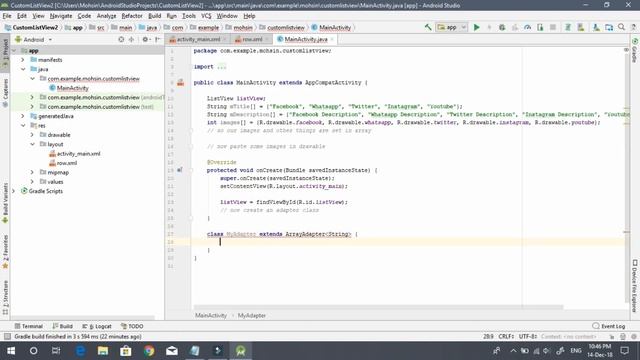Switch to activity_main.xml editor tab
The image size is (640, 360).
[198, 39]
